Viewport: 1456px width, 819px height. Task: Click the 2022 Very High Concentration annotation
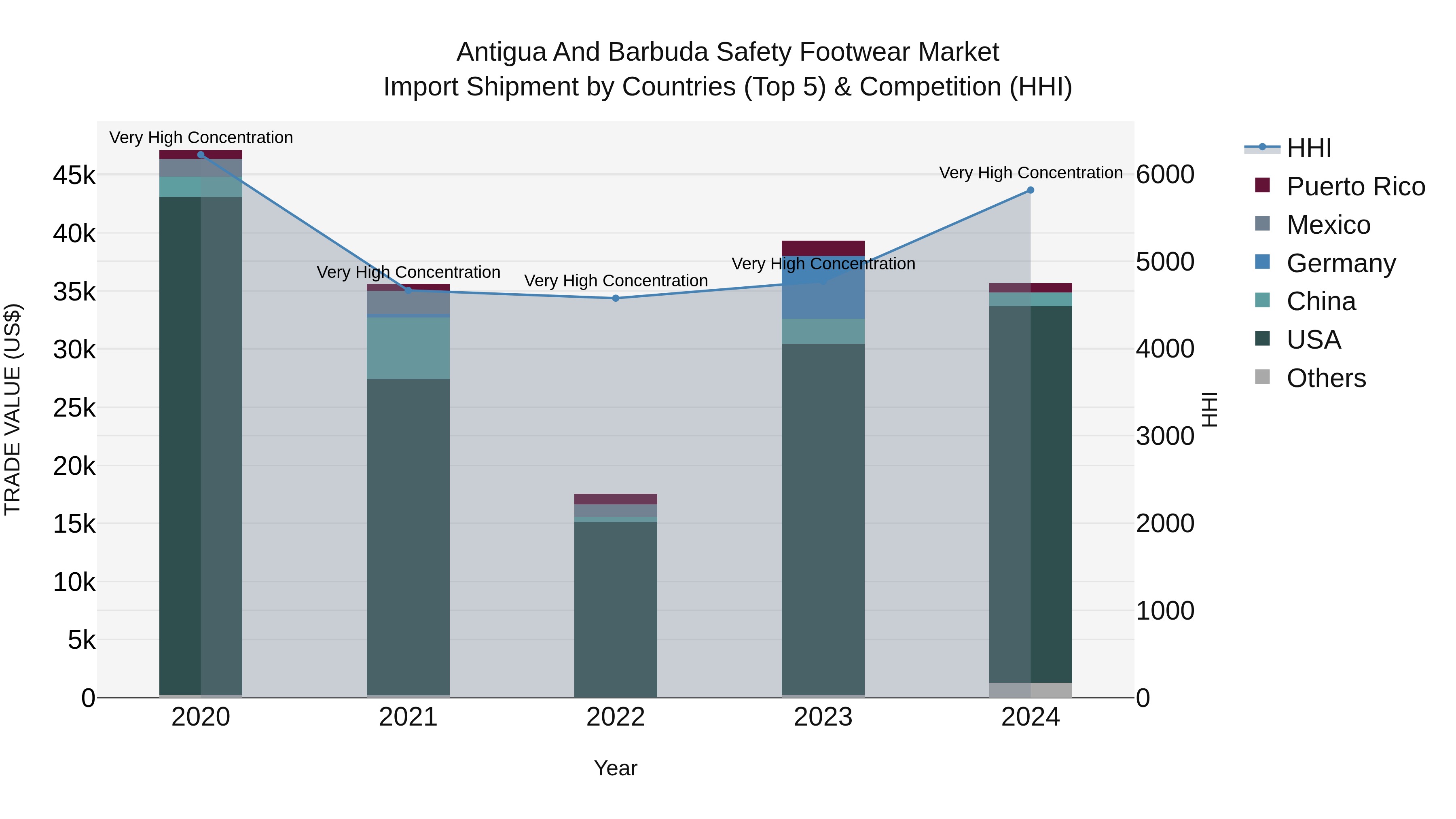(616, 280)
